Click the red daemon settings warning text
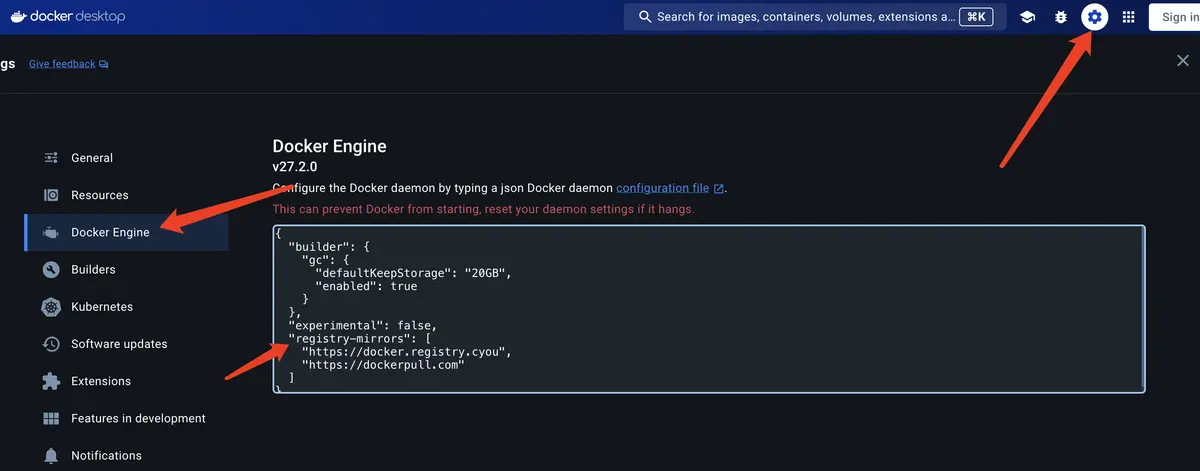1200x471 pixels. pyautogui.click(x=483, y=209)
